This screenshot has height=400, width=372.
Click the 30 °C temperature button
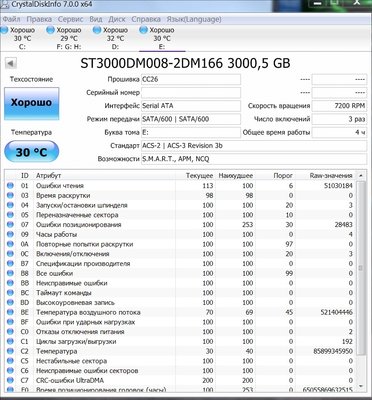(31, 152)
